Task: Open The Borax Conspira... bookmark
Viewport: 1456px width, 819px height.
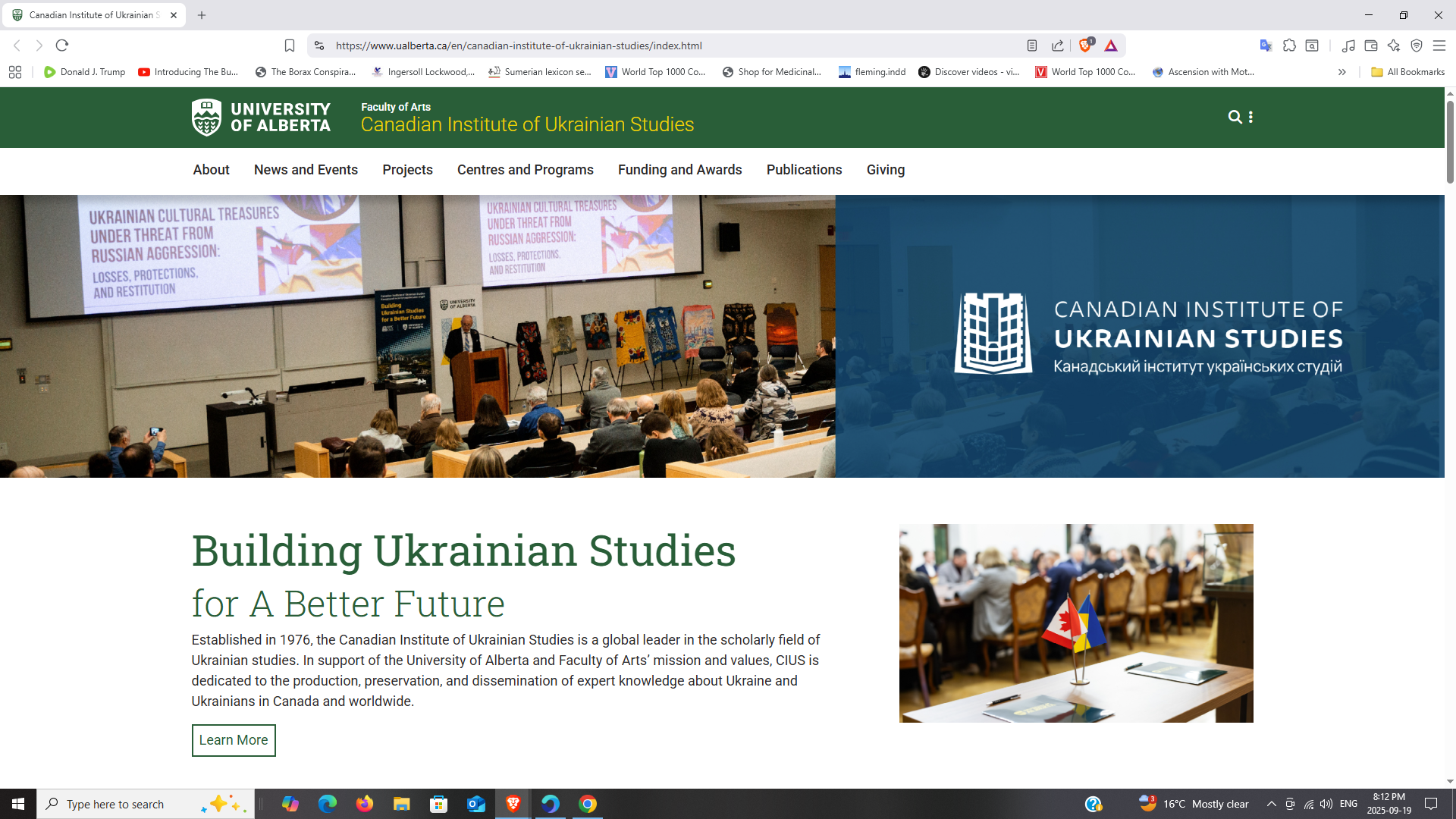Action: pos(306,72)
